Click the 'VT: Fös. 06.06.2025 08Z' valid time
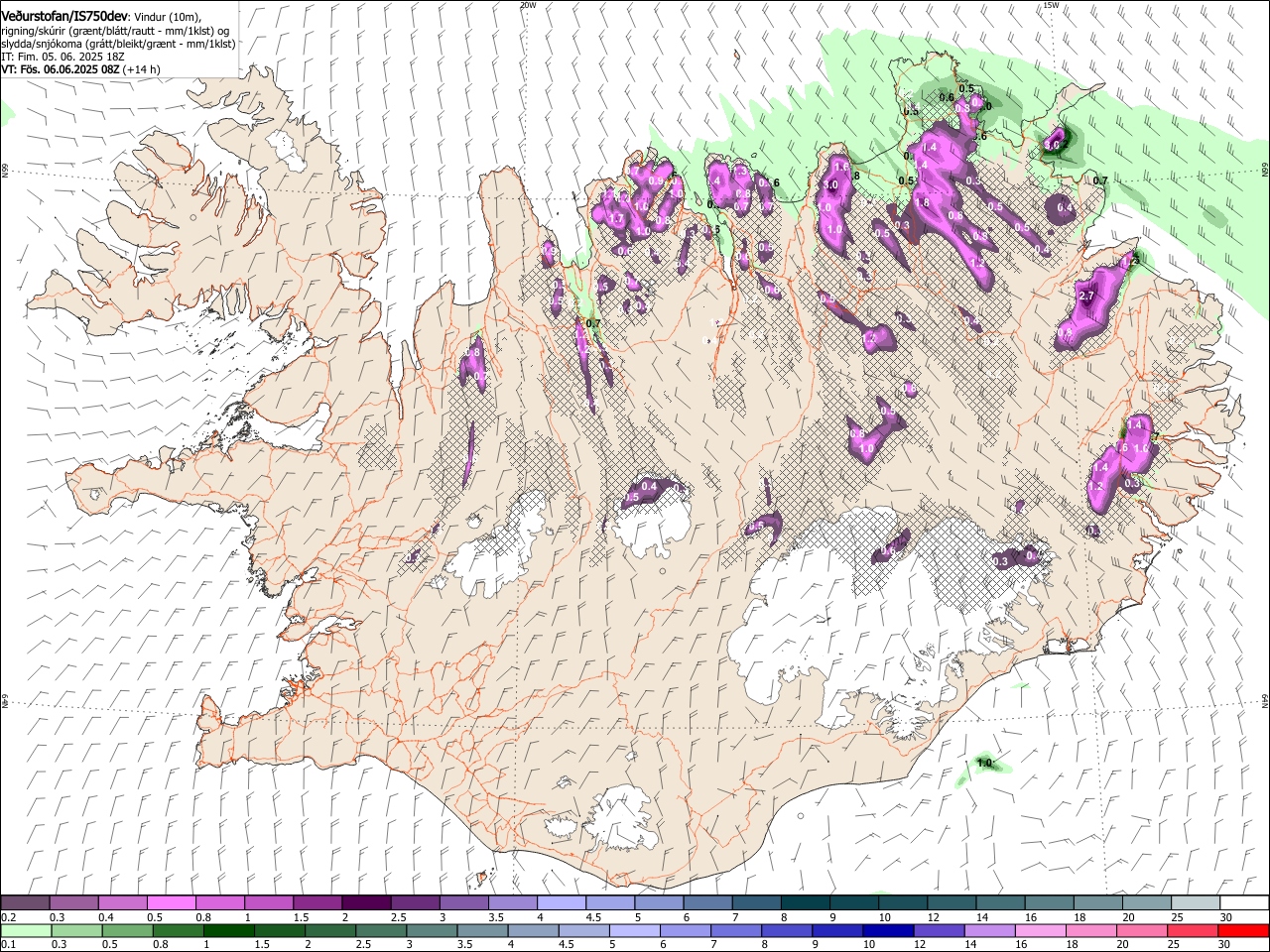This screenshot has width=1270, height=952. click(61, 69)
